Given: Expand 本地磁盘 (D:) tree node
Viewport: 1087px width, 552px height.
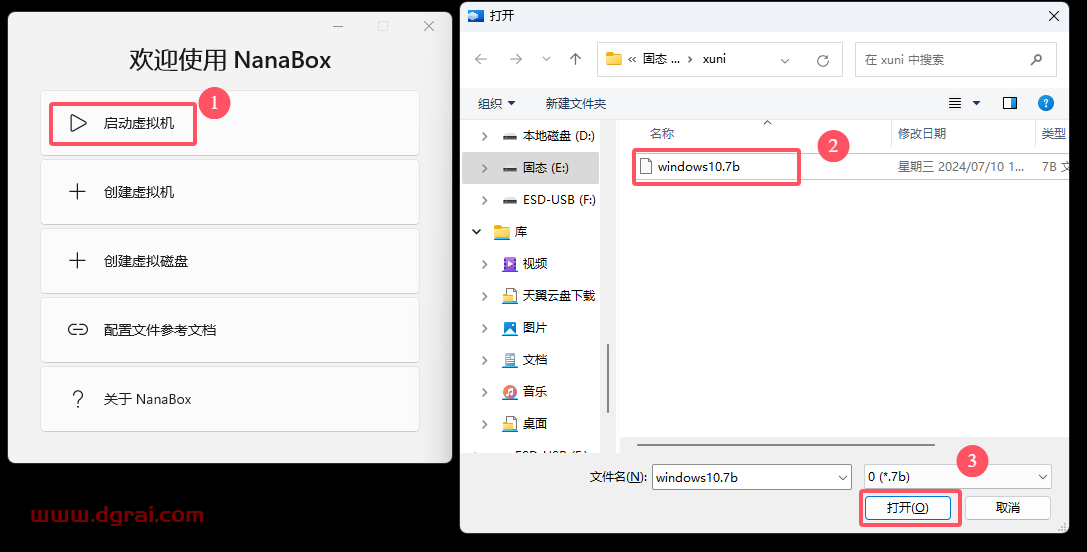Looking at the screenshot, I should (x=484, y=137).
